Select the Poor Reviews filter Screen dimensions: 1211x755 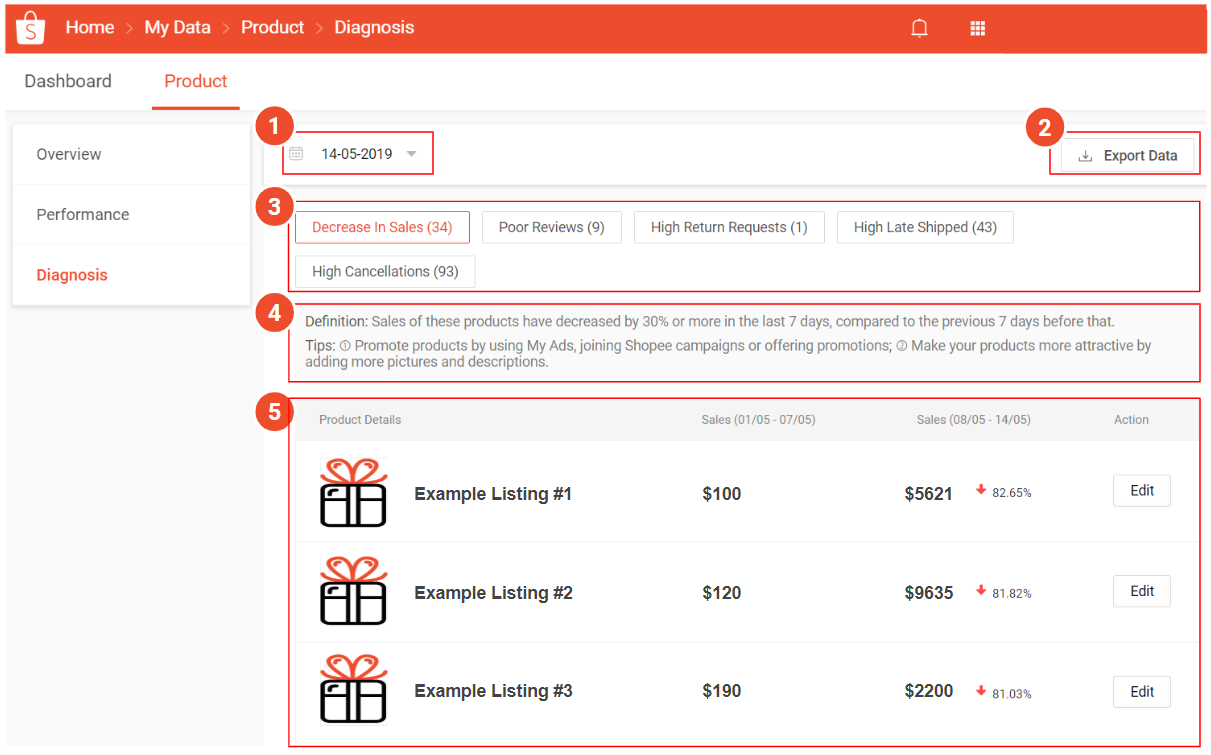[551, 227]
